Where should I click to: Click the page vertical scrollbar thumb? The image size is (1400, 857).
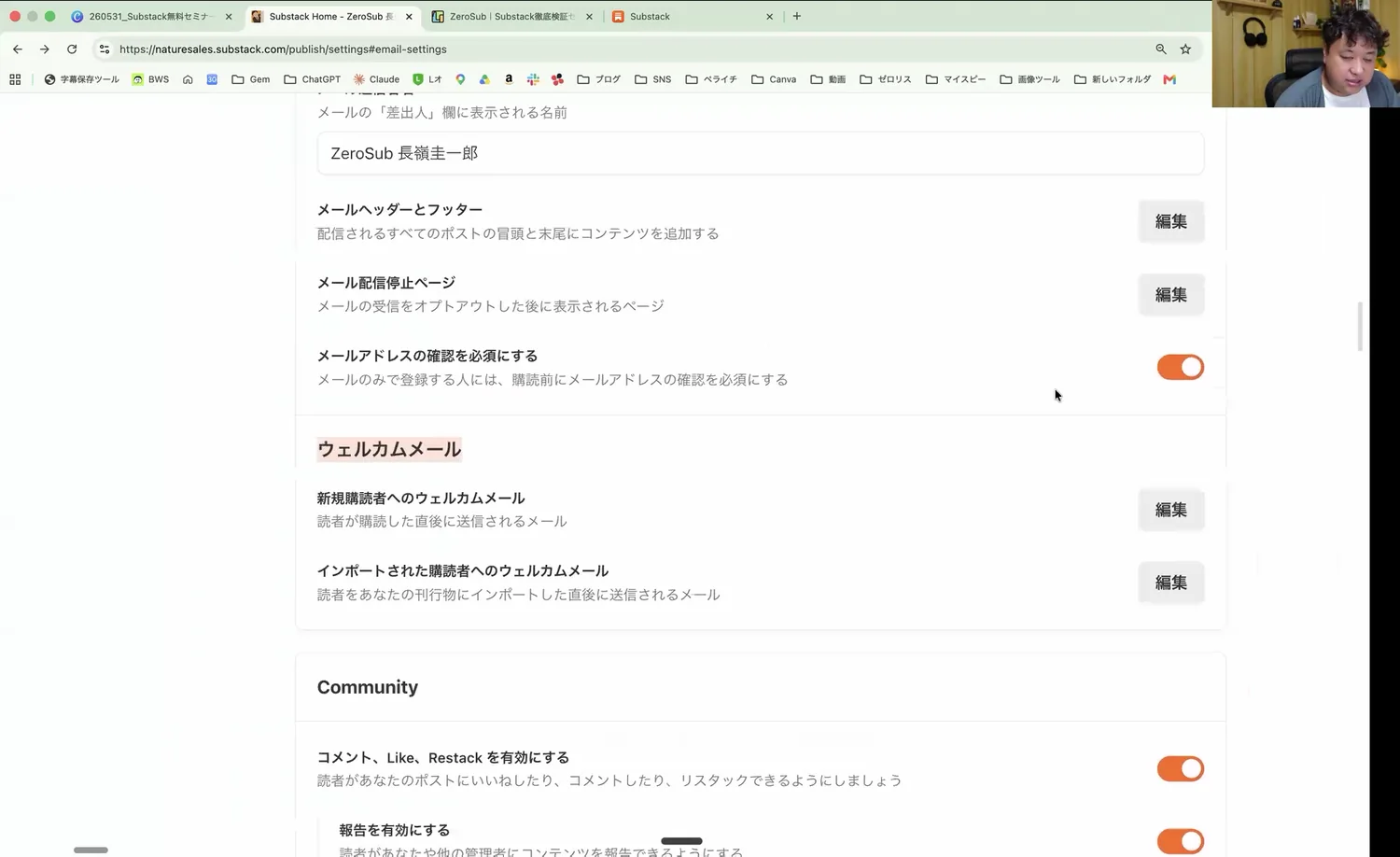pos(1360,327)
